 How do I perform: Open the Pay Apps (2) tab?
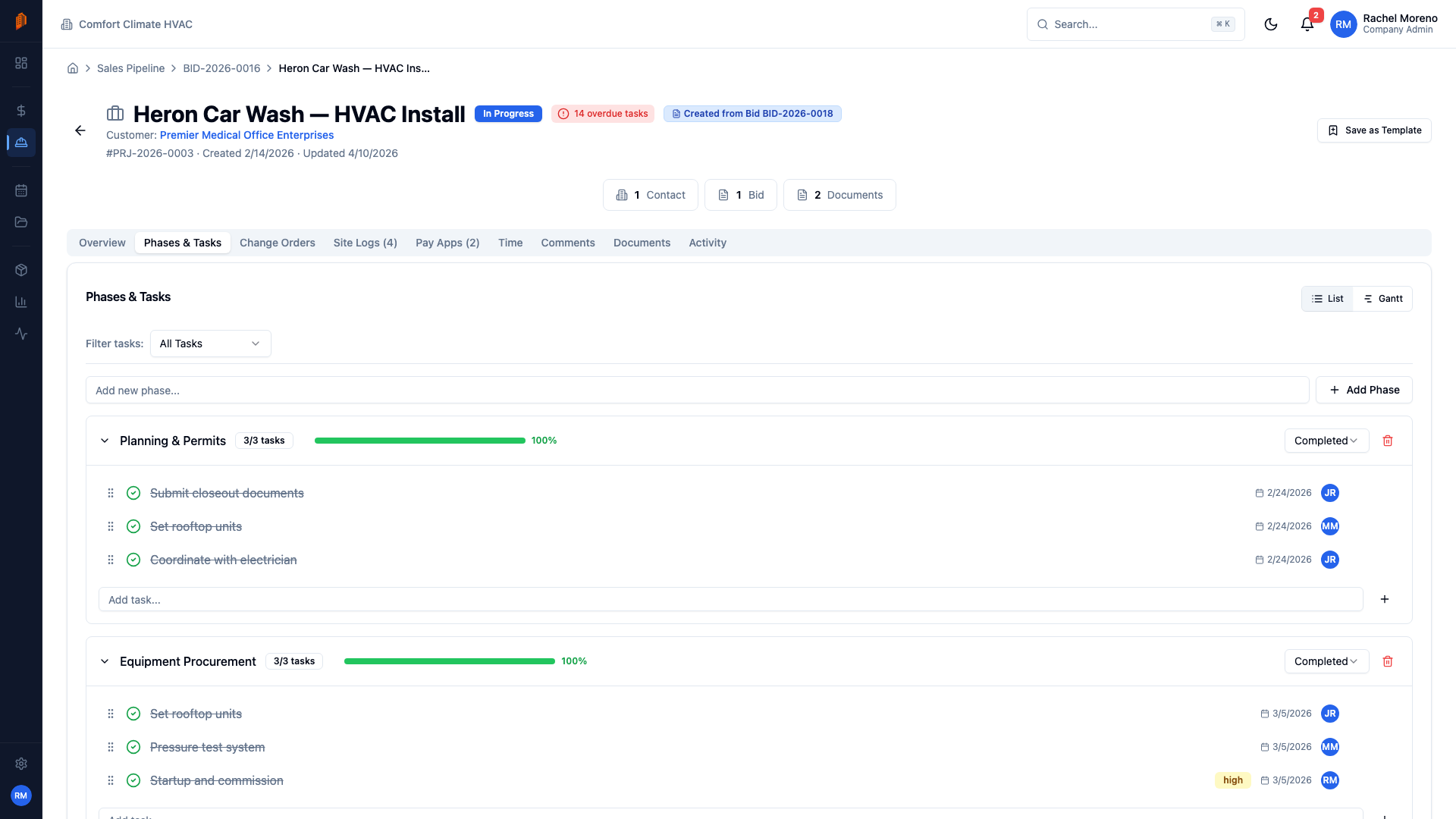coord(447,243)
